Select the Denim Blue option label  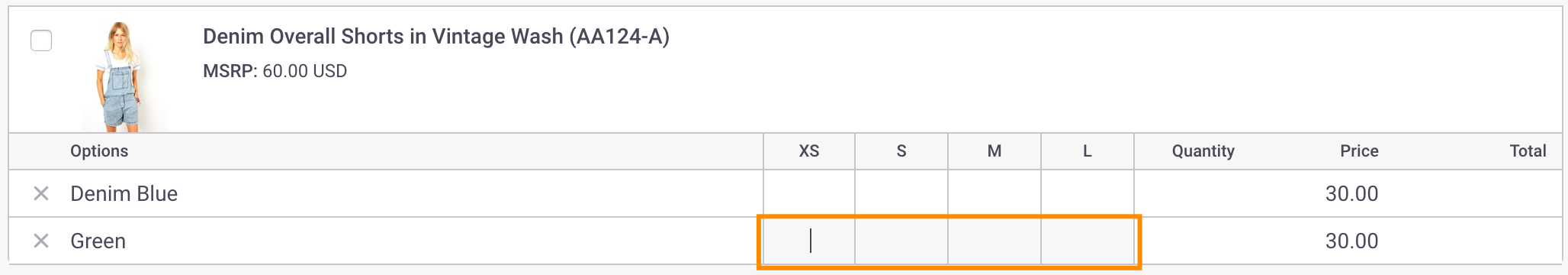(x=124, y=194)
